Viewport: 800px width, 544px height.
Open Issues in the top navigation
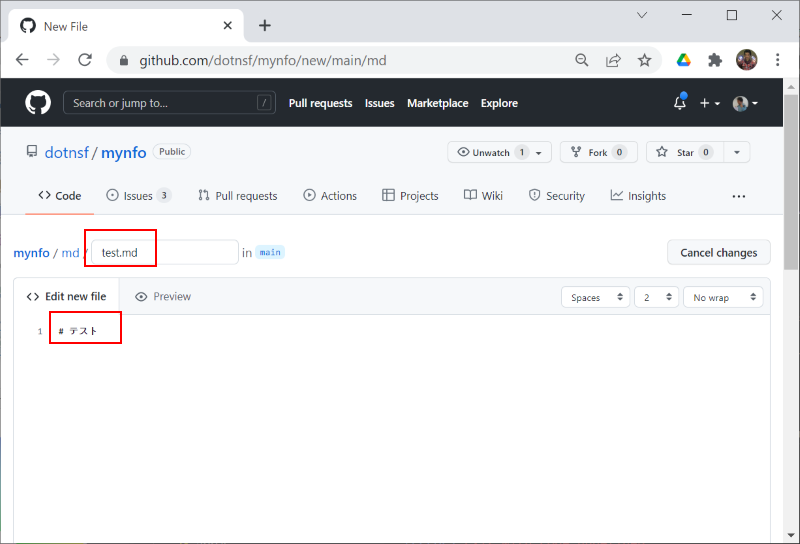pyautogui.click(x=379, y=103)
